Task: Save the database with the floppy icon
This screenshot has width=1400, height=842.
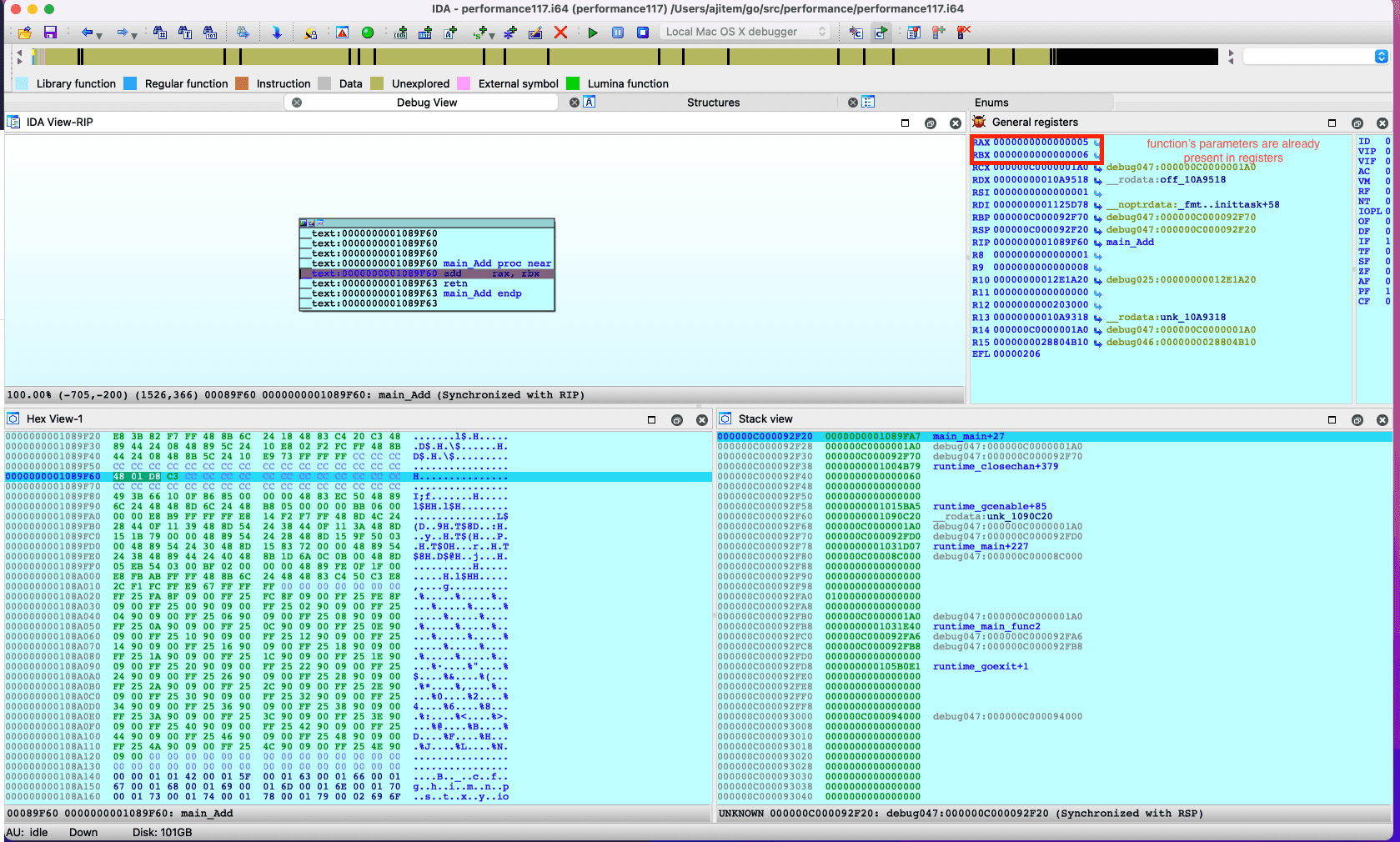Action: (x=50, y=33)
